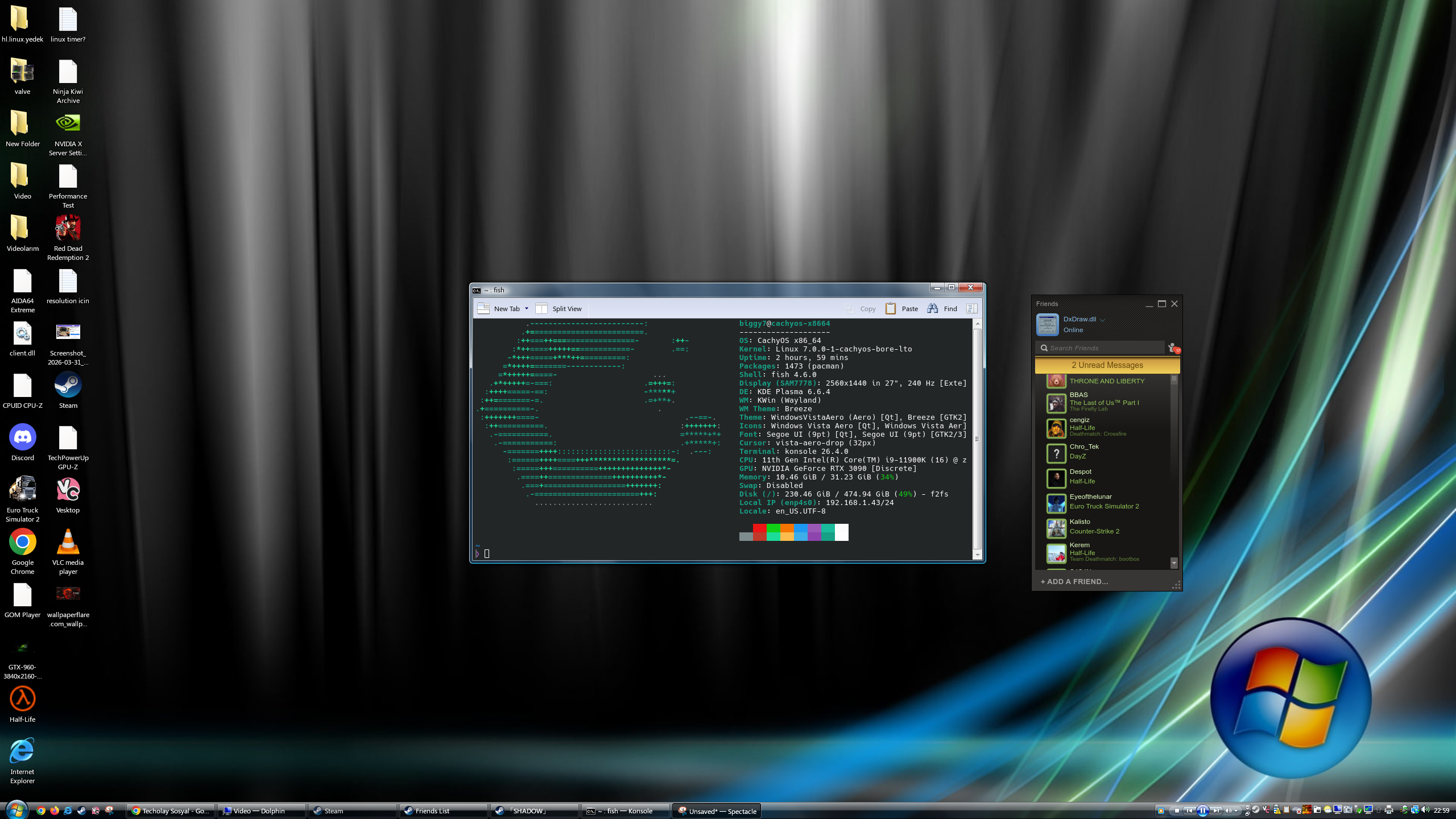Viewport: 1456px width, 819px height.
Task: Open the weather tray icon
Action: pyautogui.click(x=1327, y=810)
